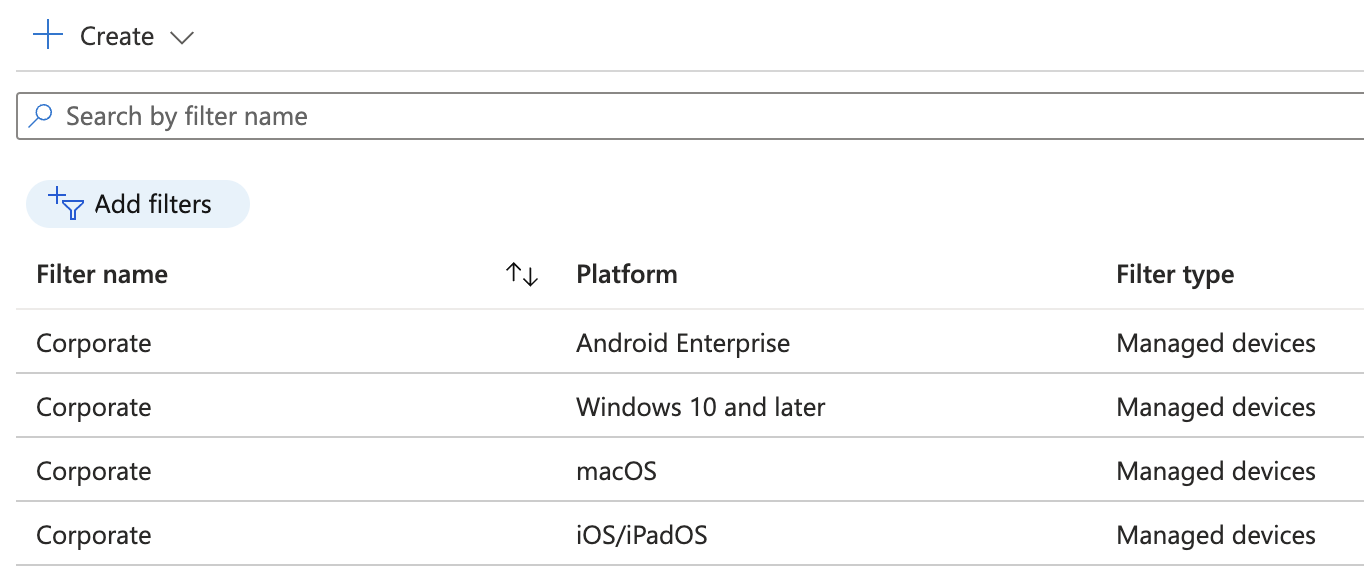Select the Windows 10 and later platform cell
The width and height of the screenshot is (1364, 582).
(700, 407)
